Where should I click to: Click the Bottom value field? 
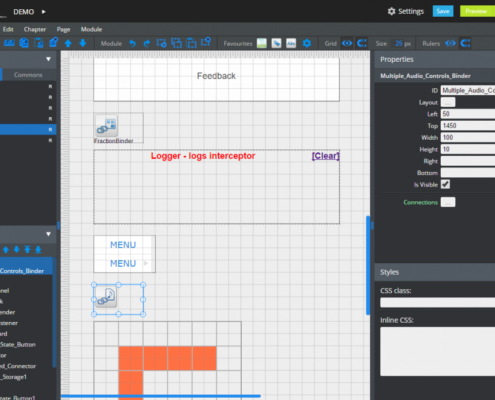tap(468, 173)
